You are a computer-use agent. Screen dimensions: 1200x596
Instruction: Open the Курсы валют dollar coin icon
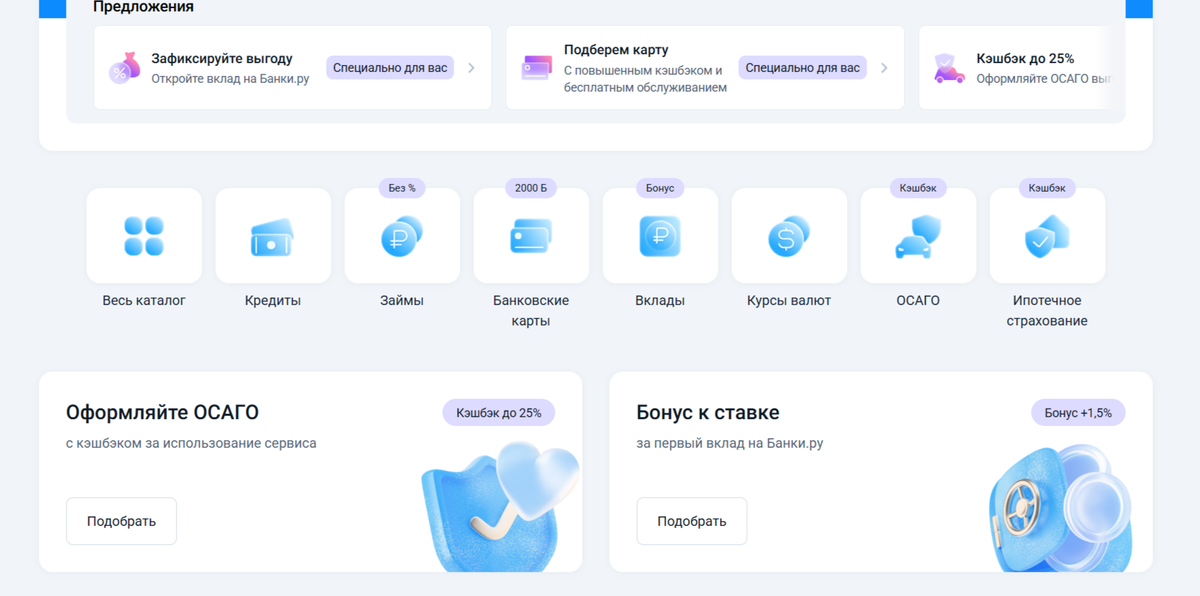point(789,236)
